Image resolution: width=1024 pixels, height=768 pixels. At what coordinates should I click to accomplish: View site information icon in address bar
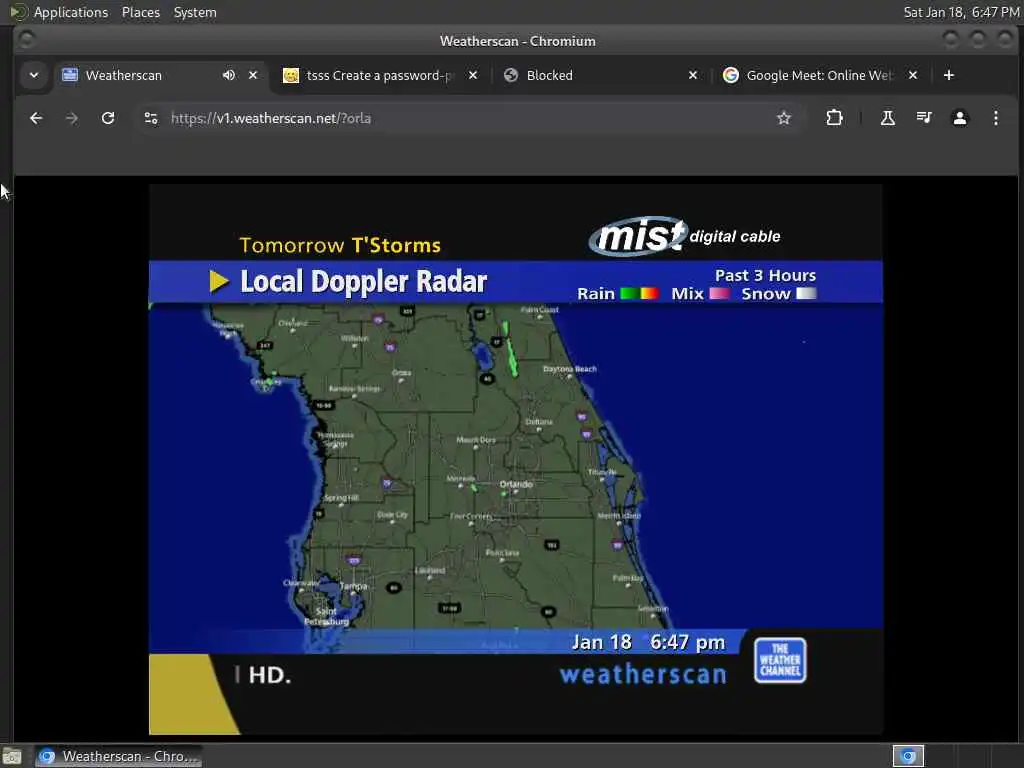151,118
